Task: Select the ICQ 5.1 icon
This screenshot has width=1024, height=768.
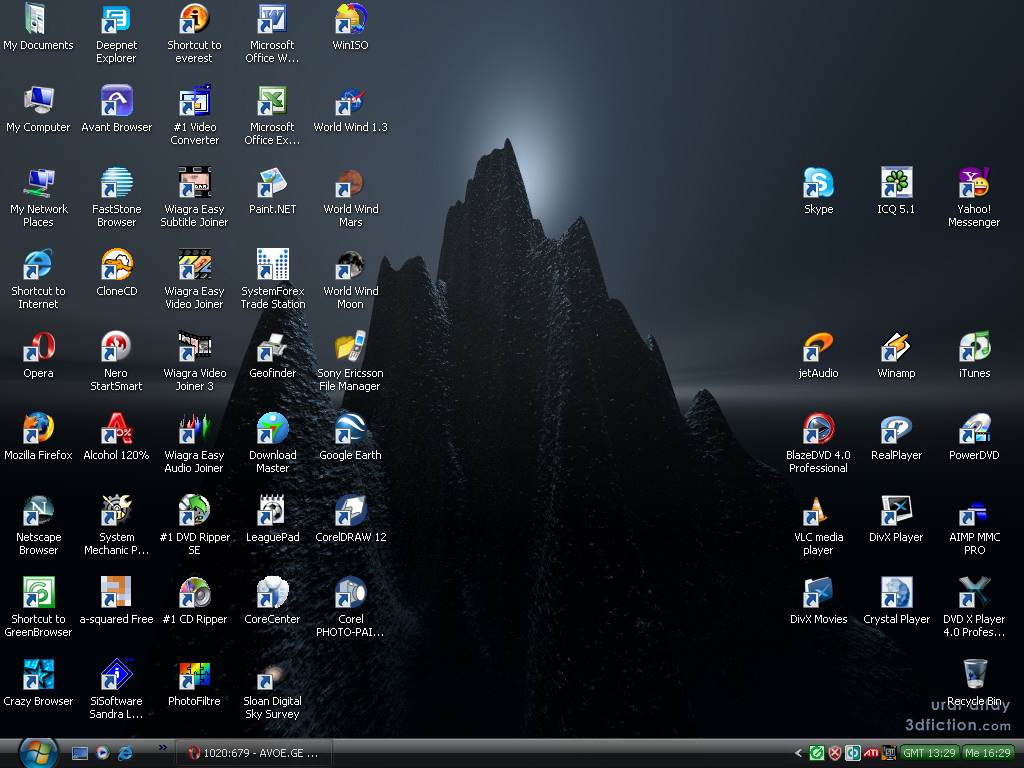Action: pyautogui.click(x=896, y=183)
